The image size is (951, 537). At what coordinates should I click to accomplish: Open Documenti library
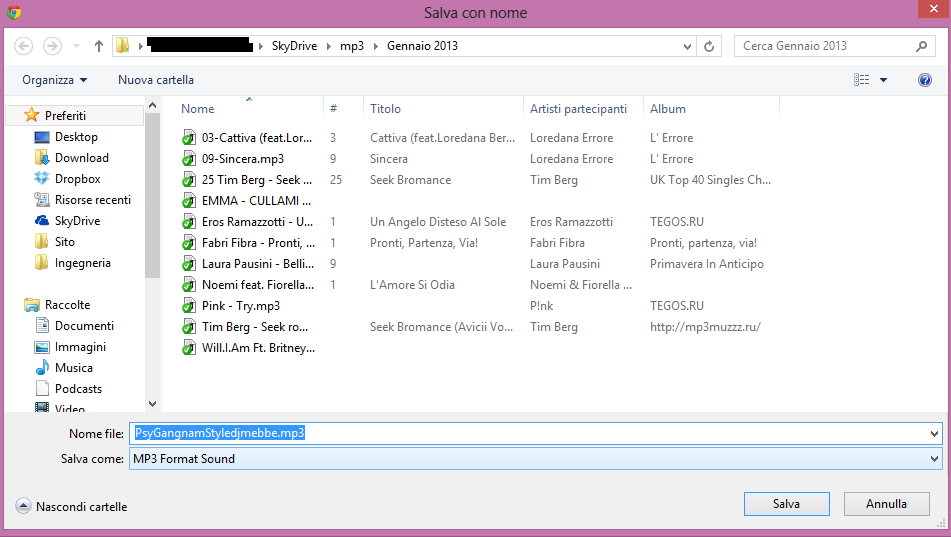pyautogui.click(x=84, y=326)
